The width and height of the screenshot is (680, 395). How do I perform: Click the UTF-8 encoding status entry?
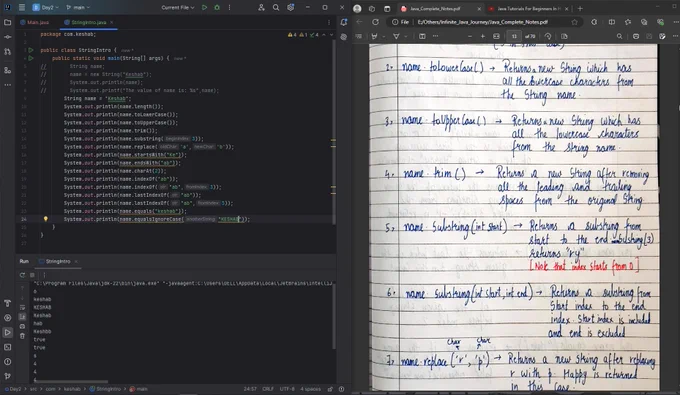287,389
